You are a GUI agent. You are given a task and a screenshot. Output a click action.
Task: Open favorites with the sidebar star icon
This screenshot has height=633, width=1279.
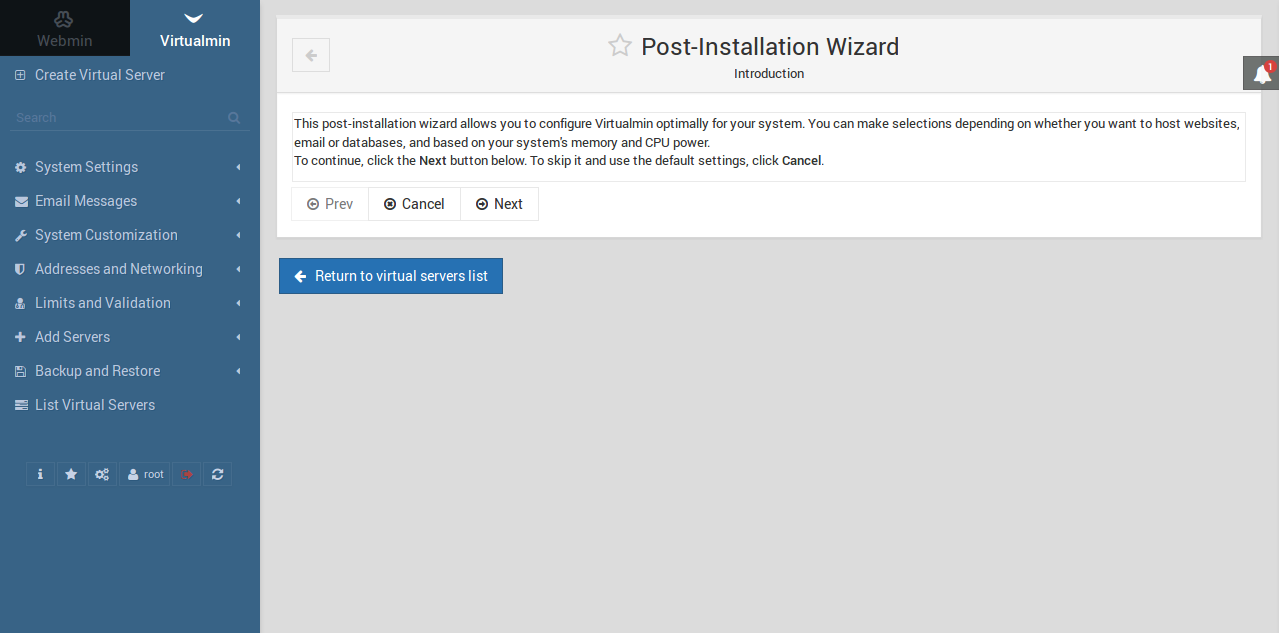click(71, 474)
